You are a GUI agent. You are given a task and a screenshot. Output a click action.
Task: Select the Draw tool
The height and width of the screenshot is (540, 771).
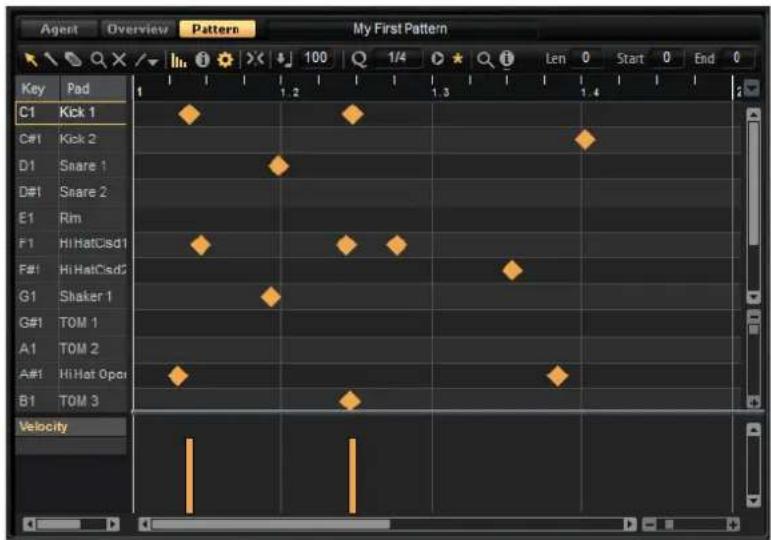(x=51, y=60)
